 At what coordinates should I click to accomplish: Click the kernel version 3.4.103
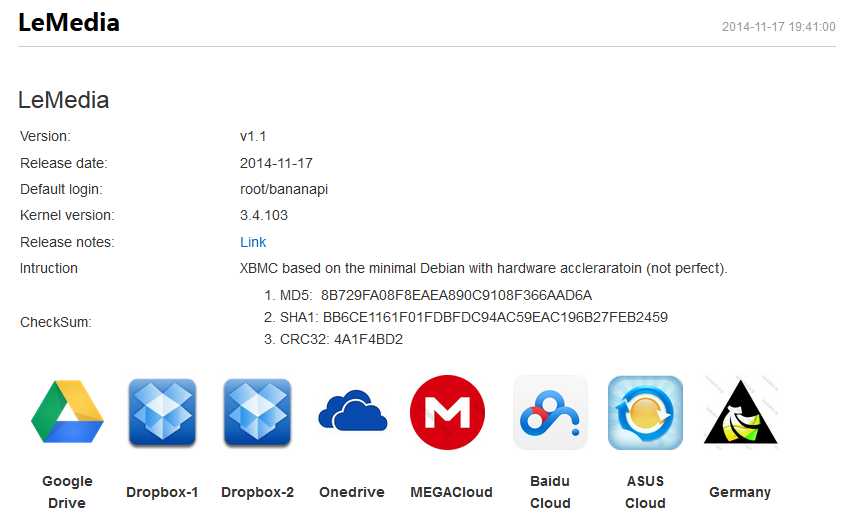[264, 215]
